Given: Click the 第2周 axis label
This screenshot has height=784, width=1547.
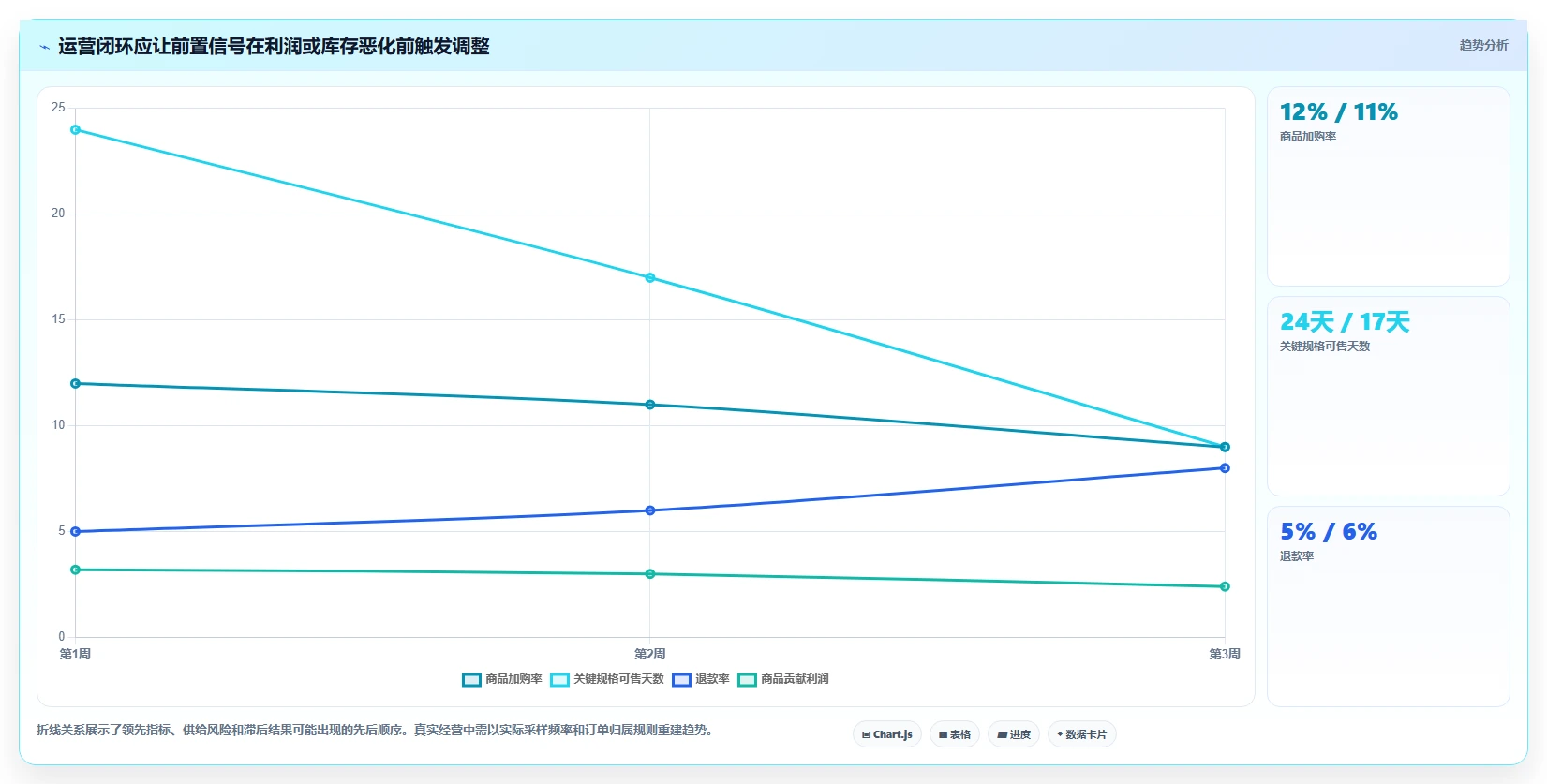Looking at the screenshot, I should [x=649, y=654].
